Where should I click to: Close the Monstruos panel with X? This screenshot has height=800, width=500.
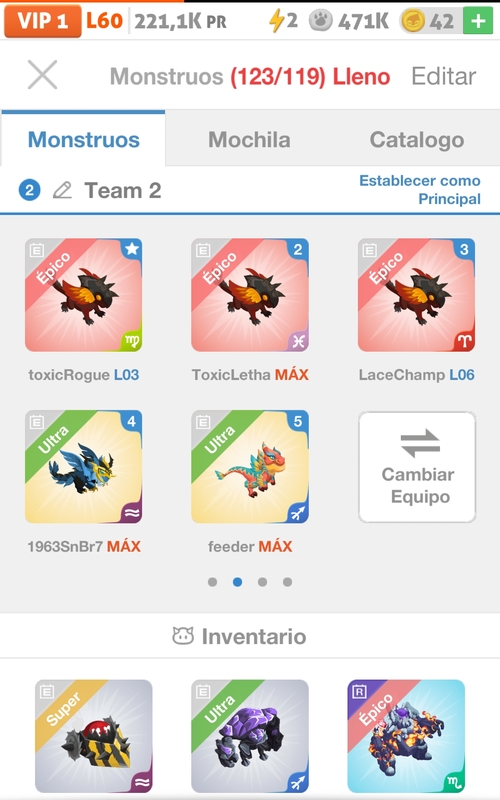pos(42,75)
